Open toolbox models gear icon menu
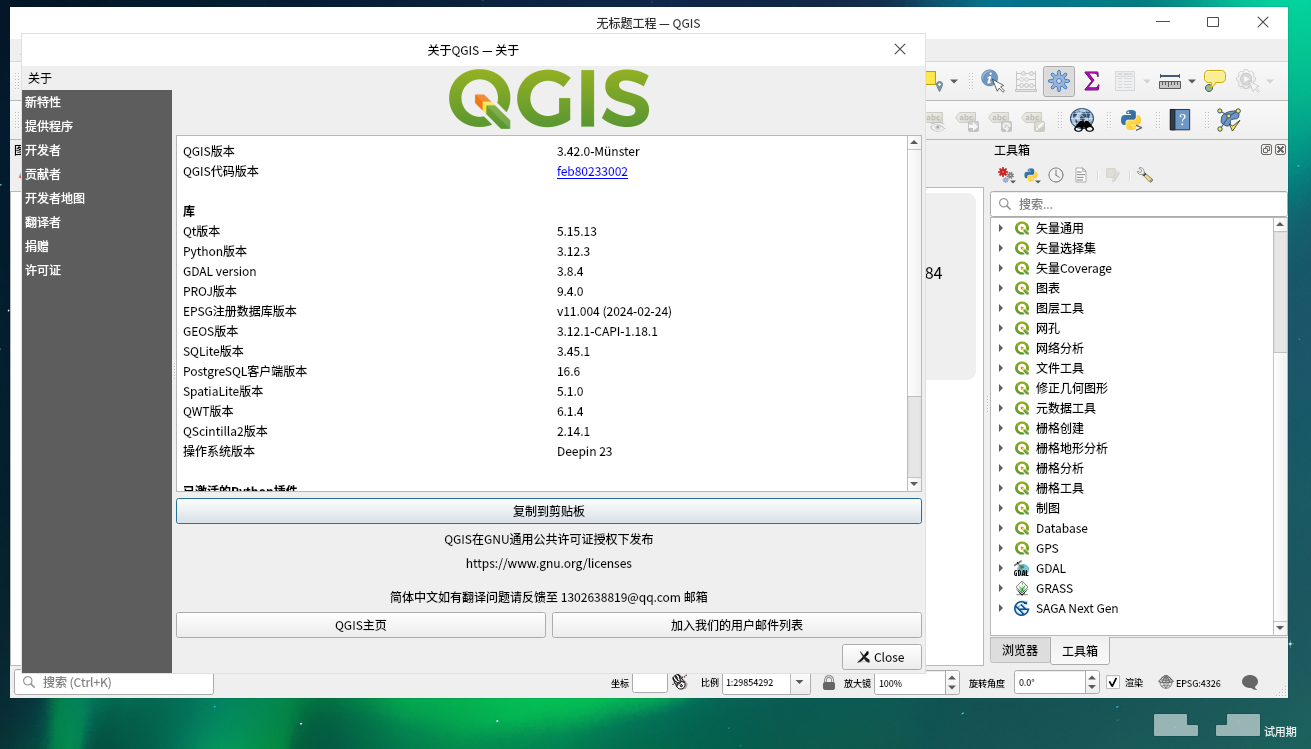Screen dimensions: 1311x749 1006,175
